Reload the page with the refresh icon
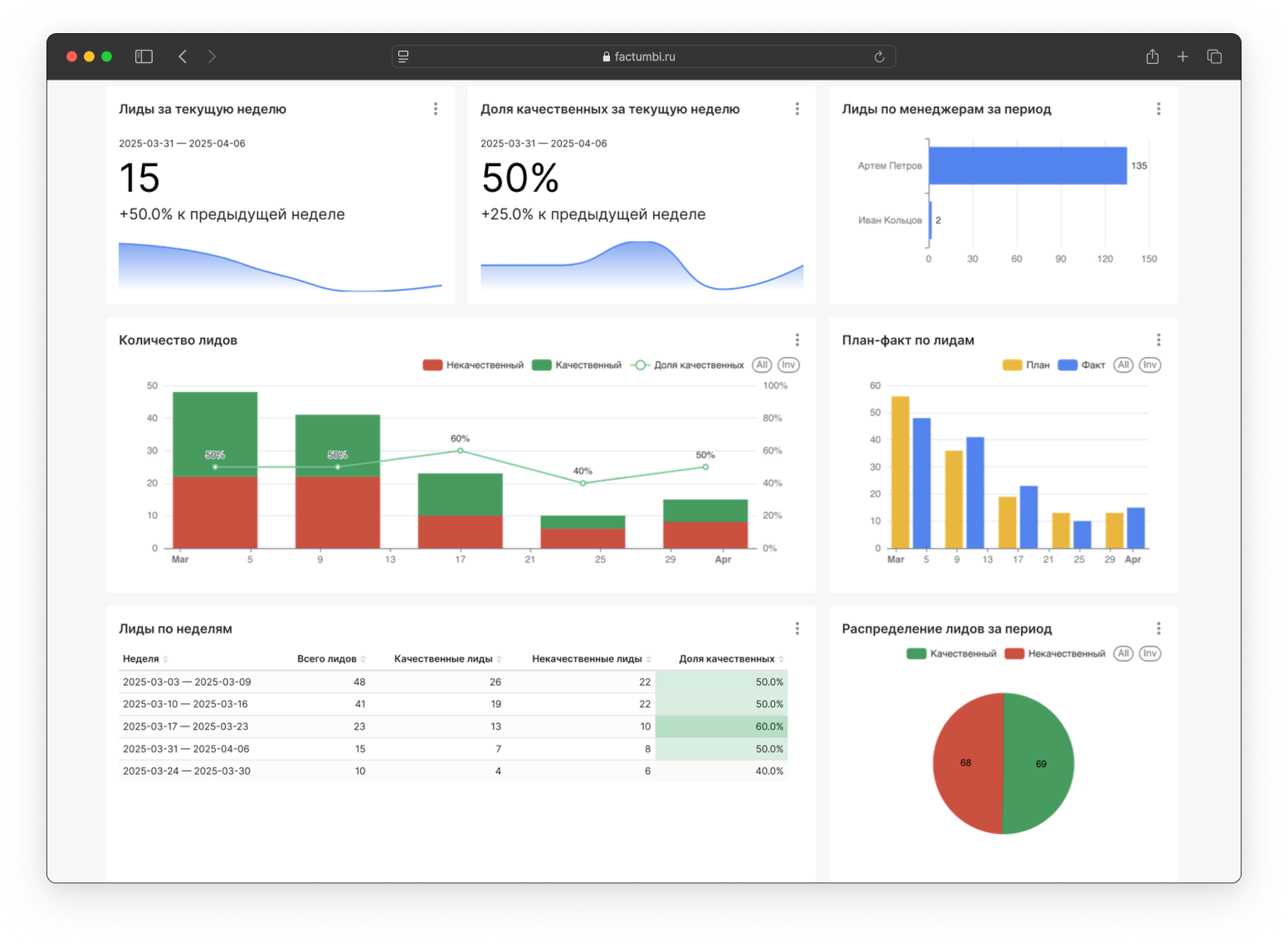 coord(879,56)
